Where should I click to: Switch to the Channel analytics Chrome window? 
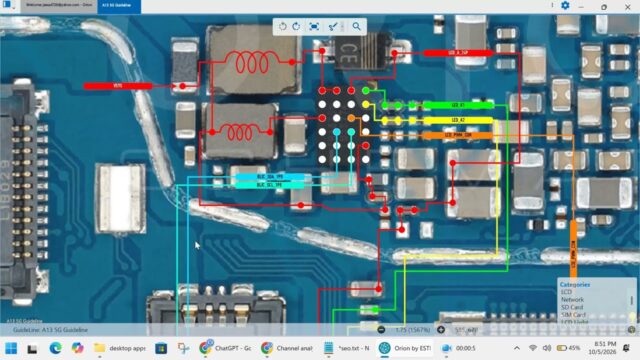click(287, 348)
